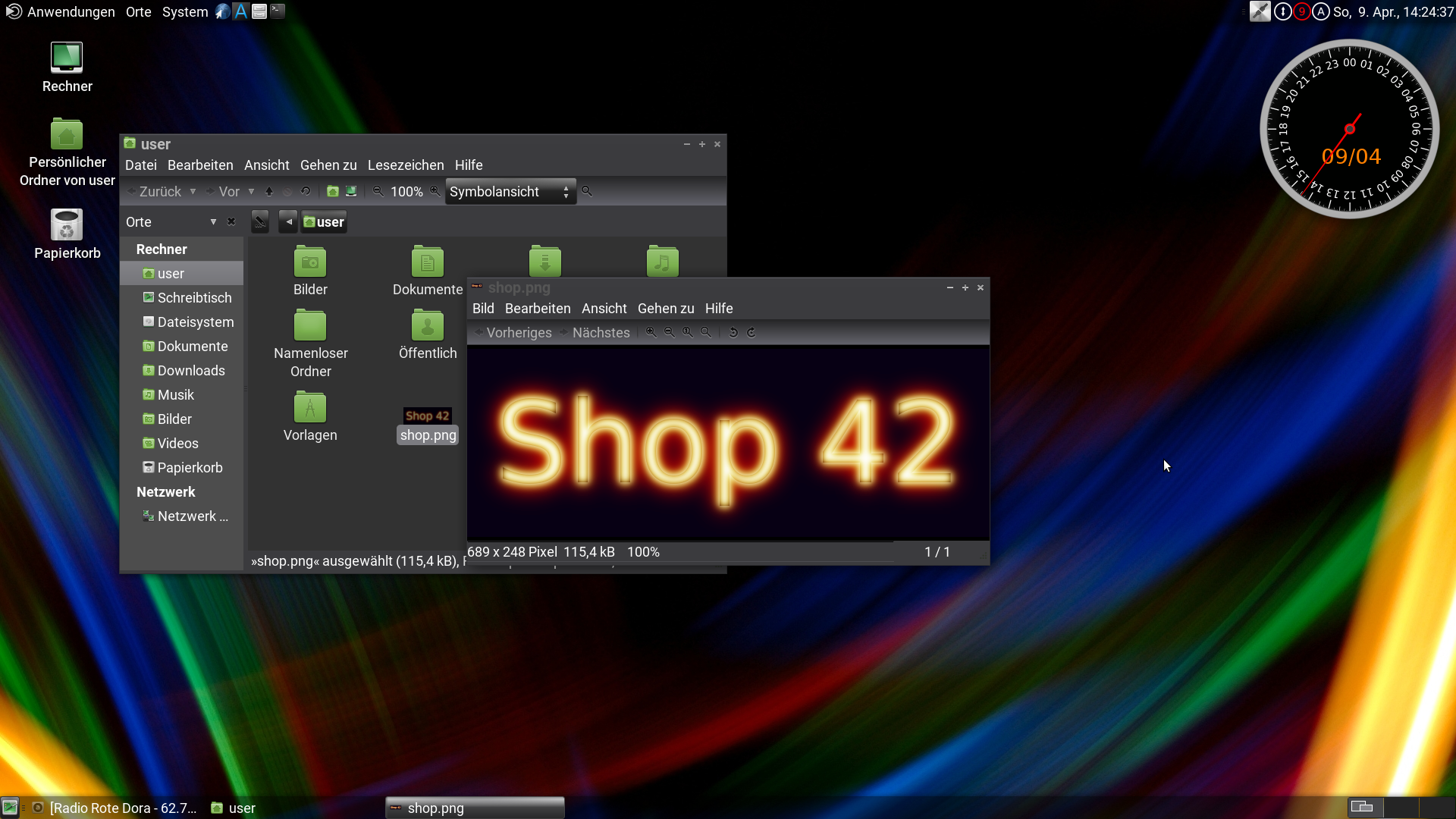Expand the Orte side pane selector
The width and height of the screenshot is (1456, 819).
click(213, 222)
